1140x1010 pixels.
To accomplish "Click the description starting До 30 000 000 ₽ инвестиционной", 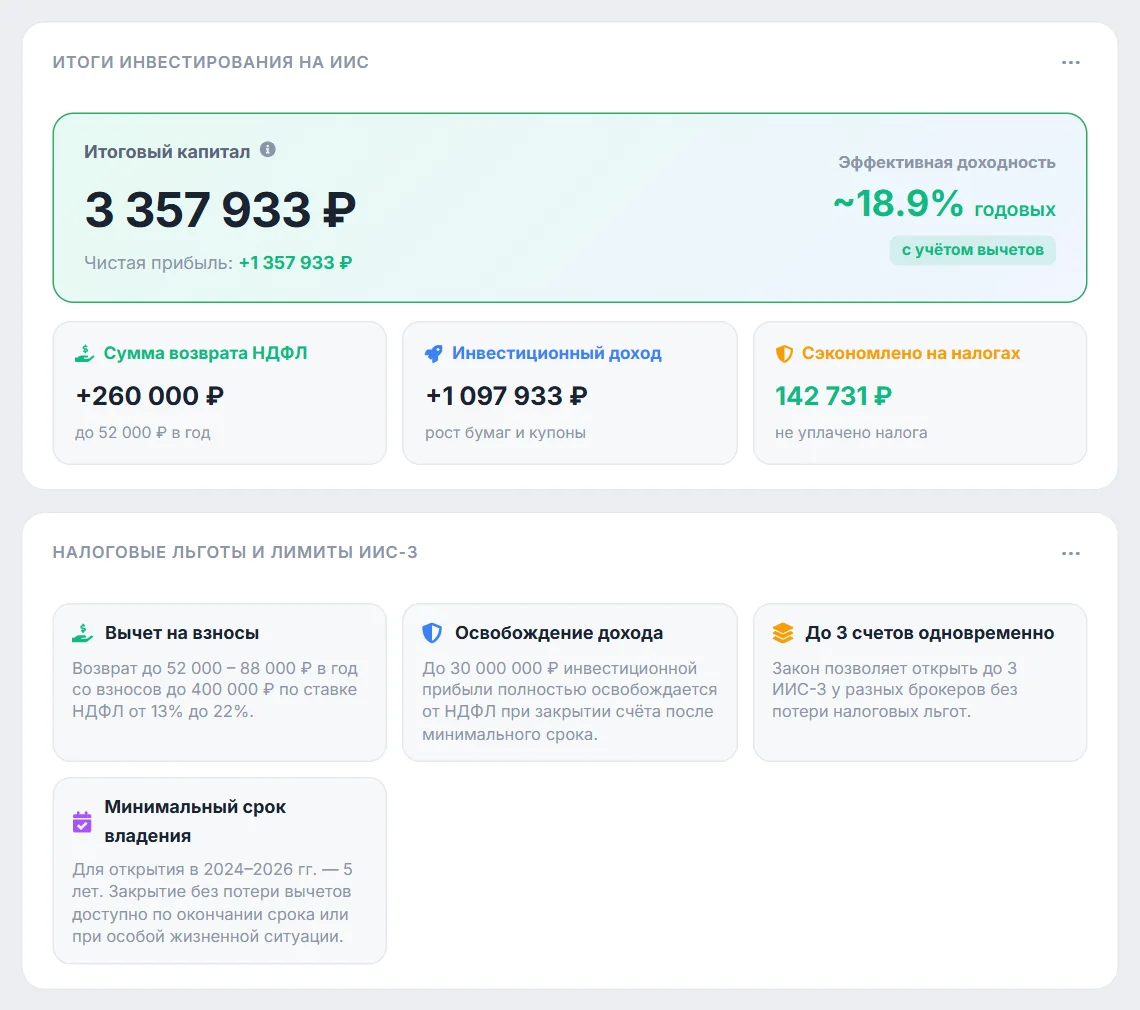I will tap(569, 701).
